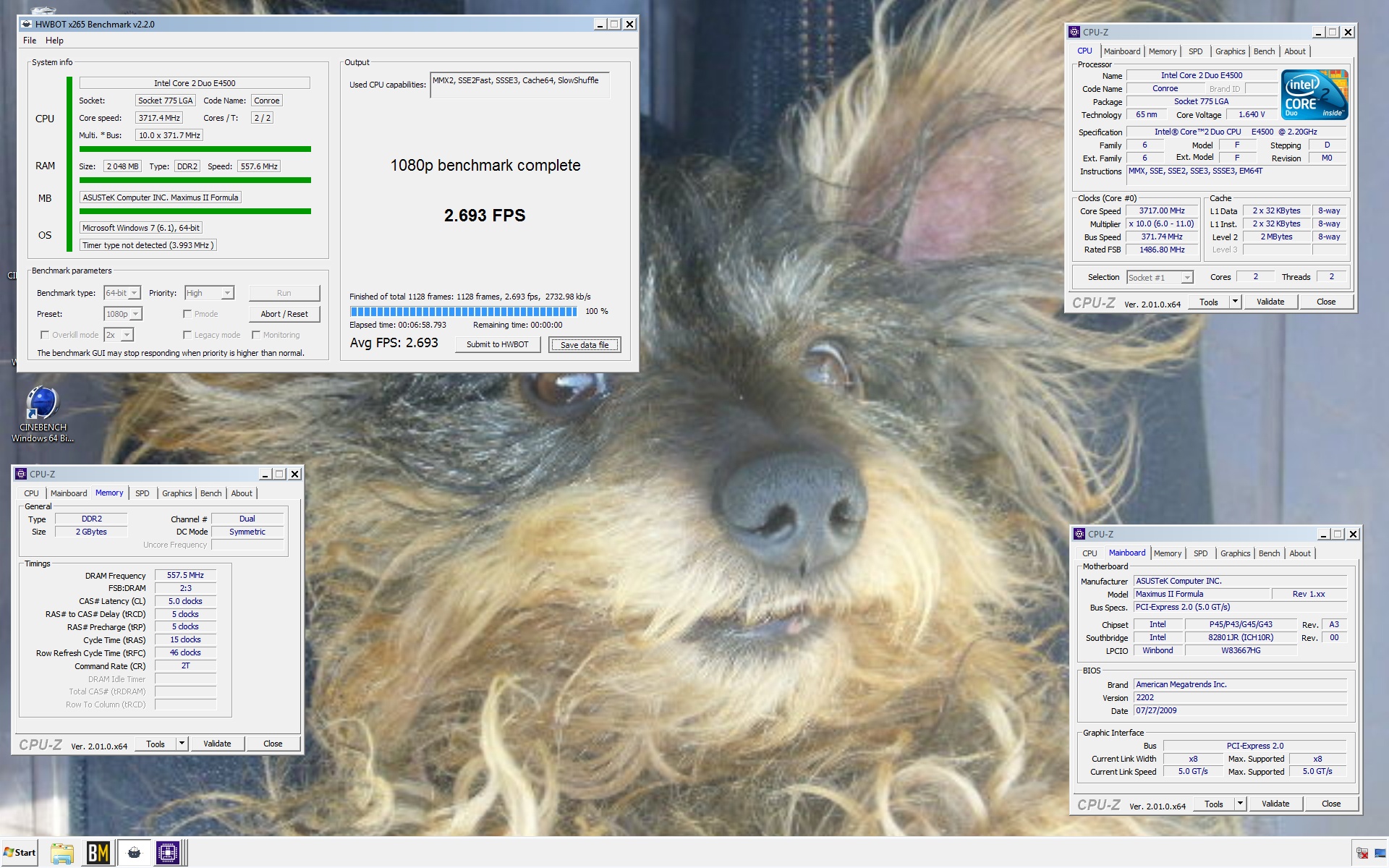Click the BIOS Version 2202 field
The height and width of the screenshot is (868, 1389).
click(1240, 698)
